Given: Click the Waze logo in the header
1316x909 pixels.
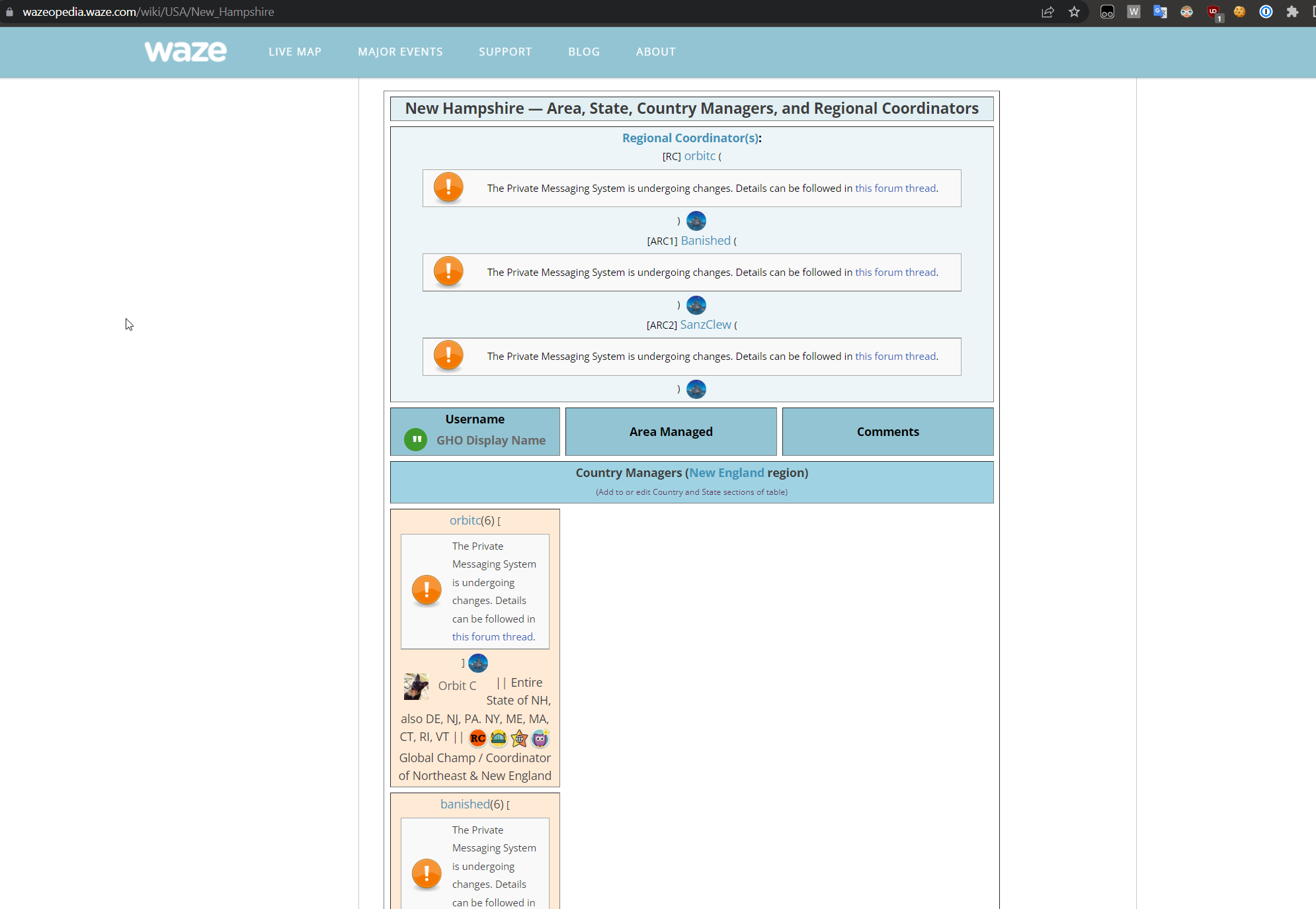Looking at the screenshot, I should coord(185,52).
